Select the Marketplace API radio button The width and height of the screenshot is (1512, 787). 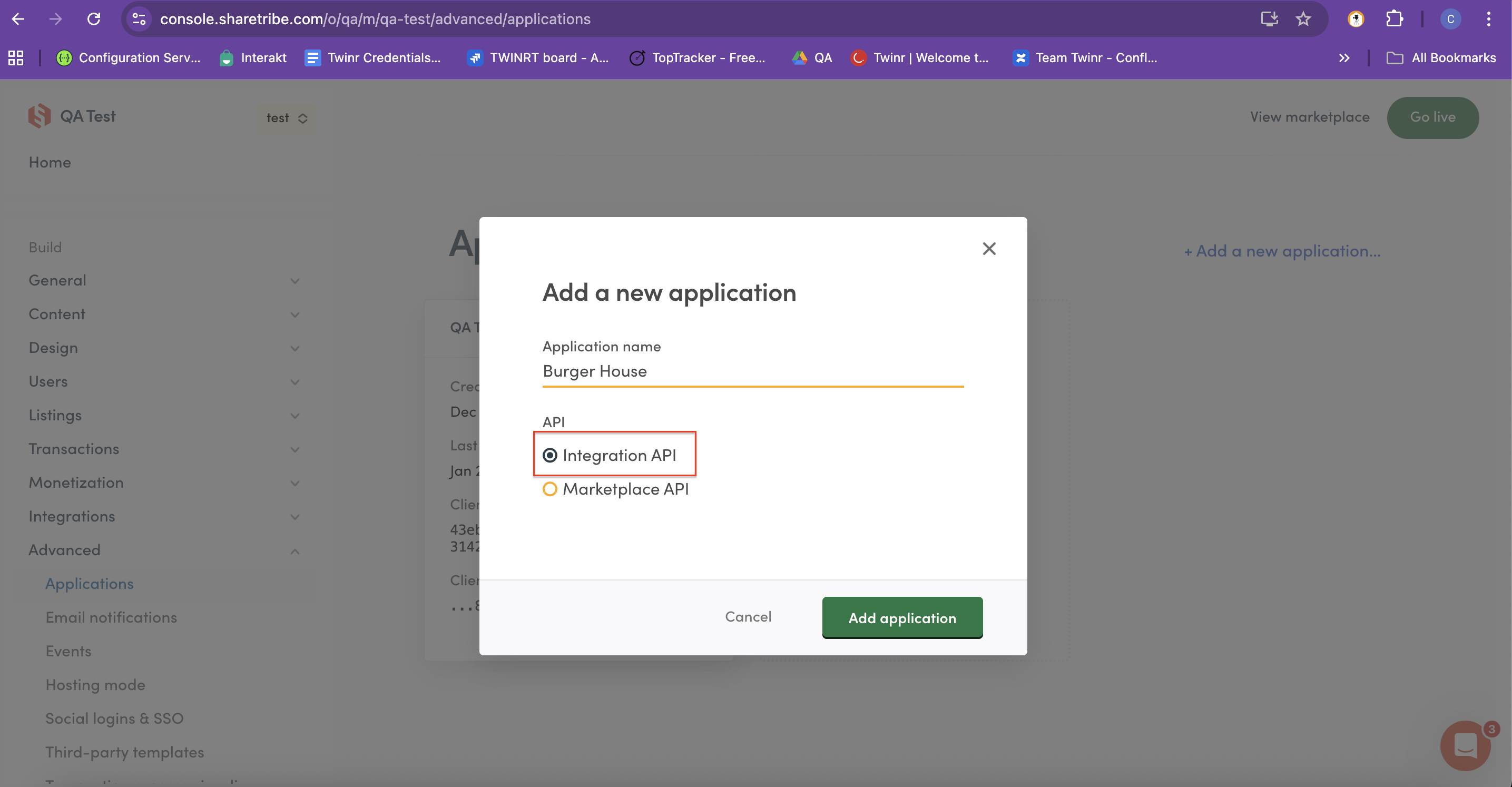click(x=550, y=489)
